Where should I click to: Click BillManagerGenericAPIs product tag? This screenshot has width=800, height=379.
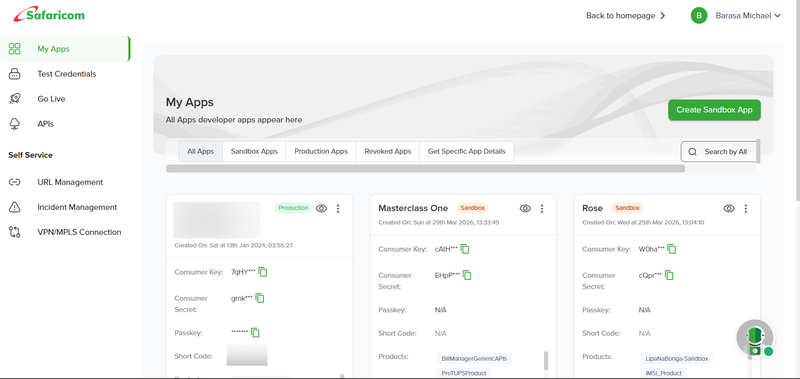click(x=474, y=359)
